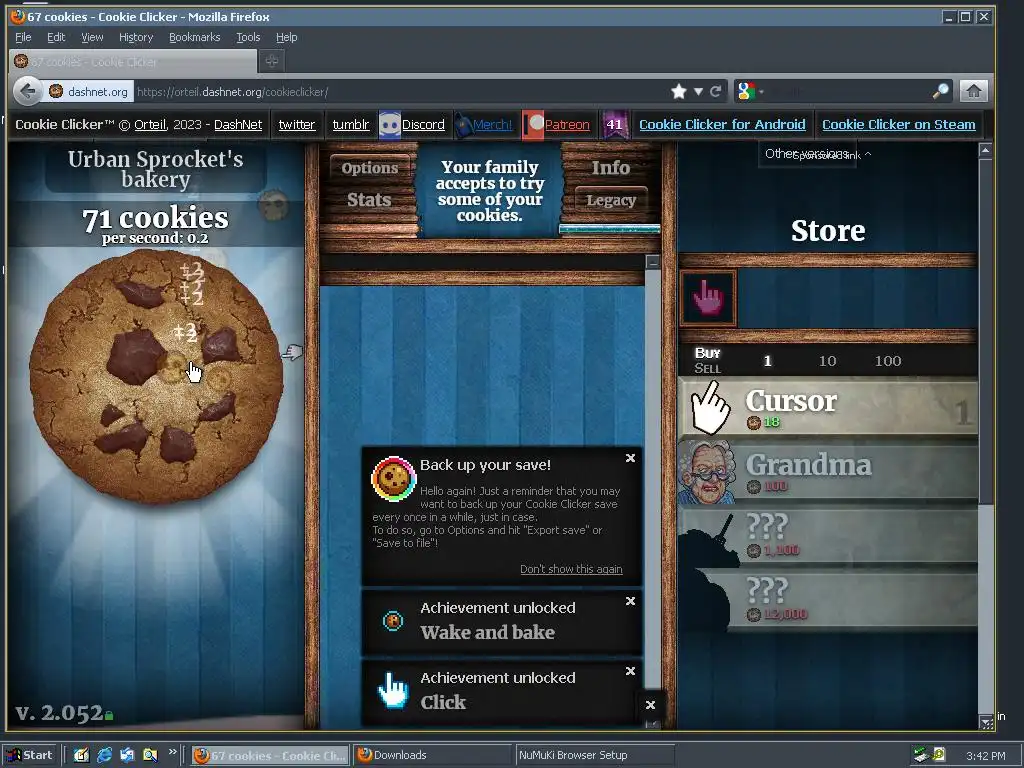Viewport: 1024px width, 768px height.
Task: Rename bakery via Urban Sprocket's bakery title
Action: point(155,168)
